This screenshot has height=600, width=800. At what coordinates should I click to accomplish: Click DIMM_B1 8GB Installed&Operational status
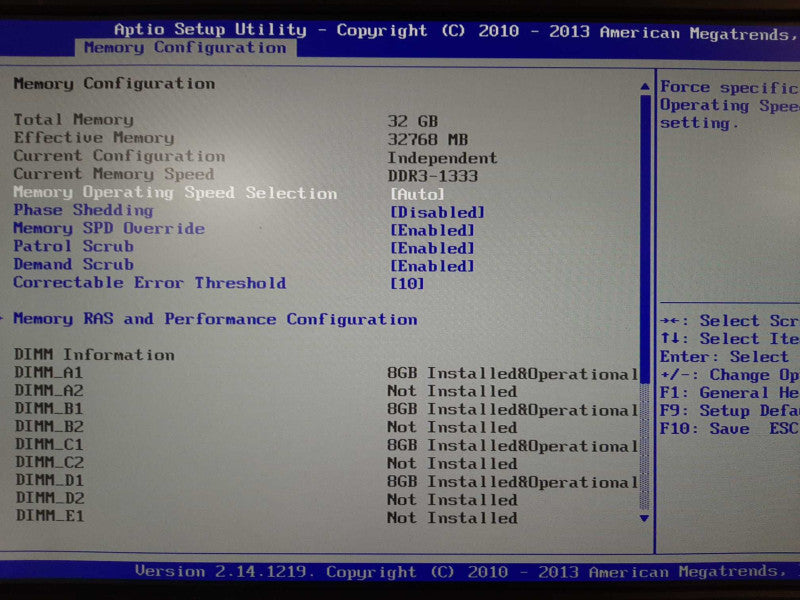coord(512,410)
